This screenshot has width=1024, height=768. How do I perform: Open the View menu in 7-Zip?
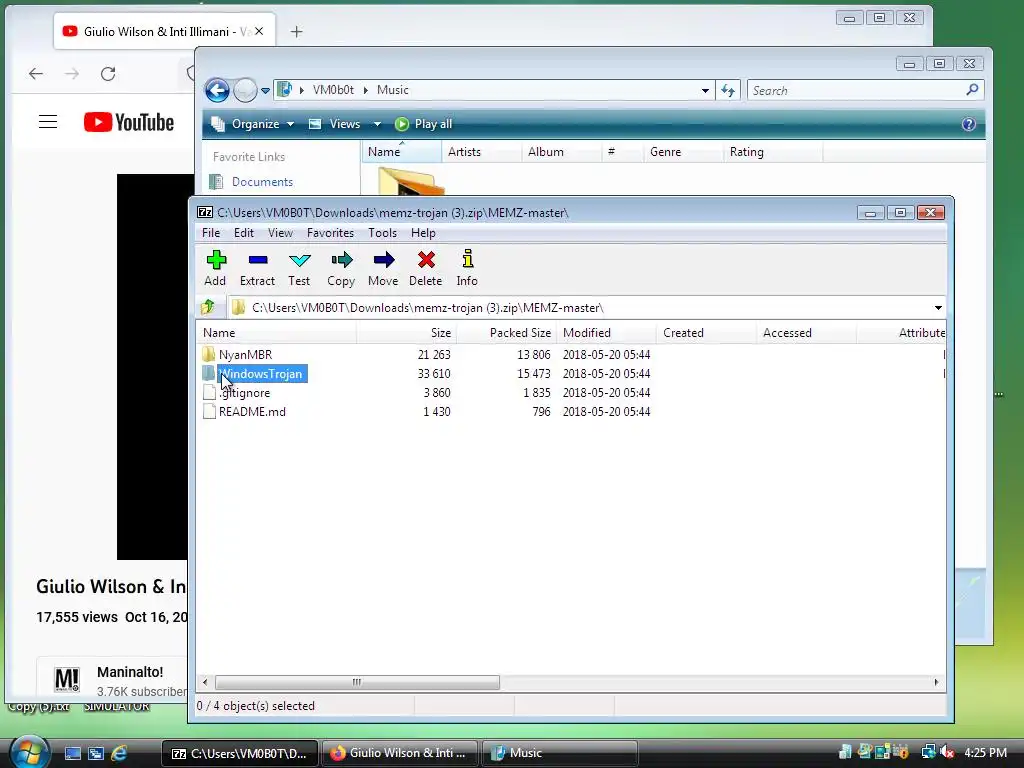point(280,232)
